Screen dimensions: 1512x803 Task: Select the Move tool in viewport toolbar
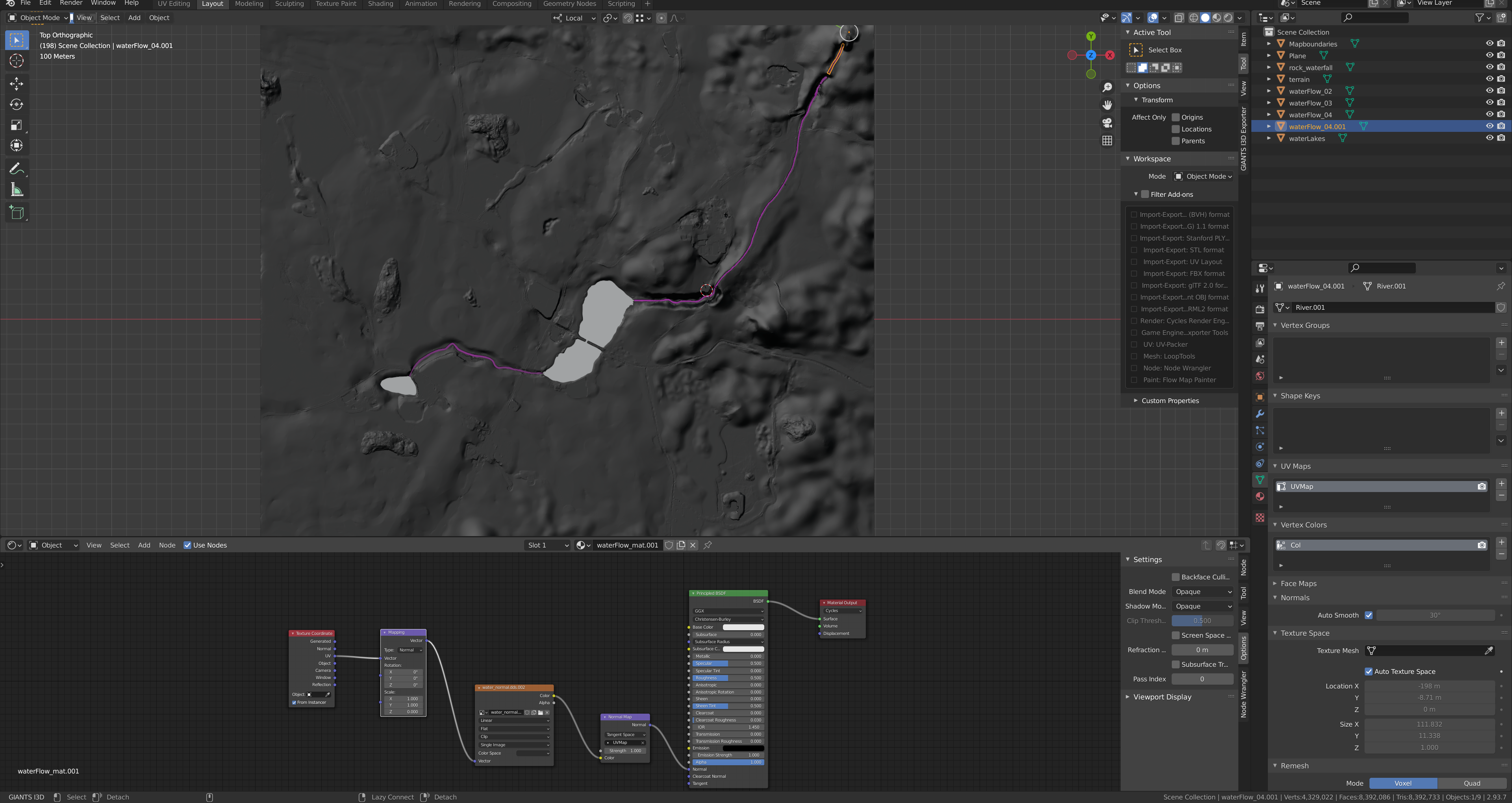point(17,84)
